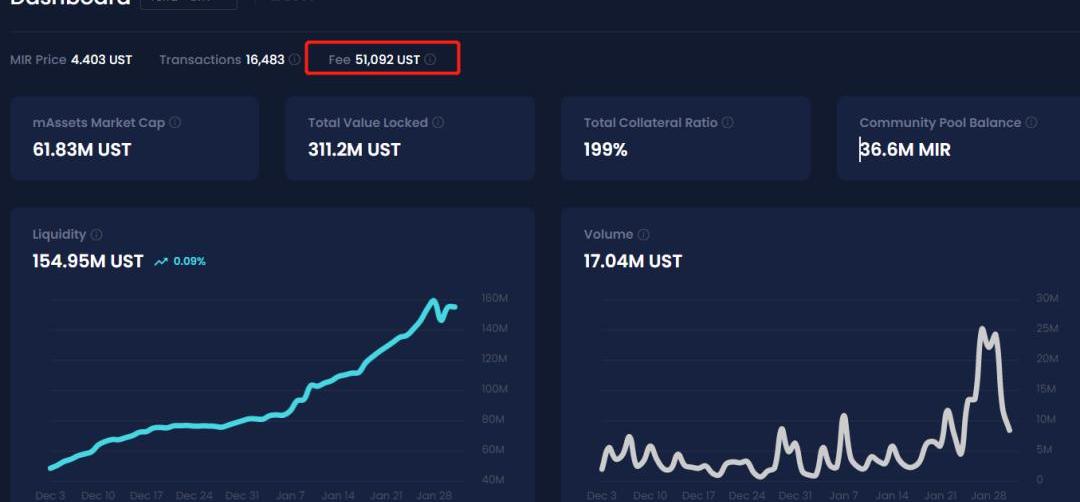Click the 154.95M UST liquidity figure
Image resolution: width=1080 pixels, height=502 pixels.
pyautogui.click(x=88, y=262)
